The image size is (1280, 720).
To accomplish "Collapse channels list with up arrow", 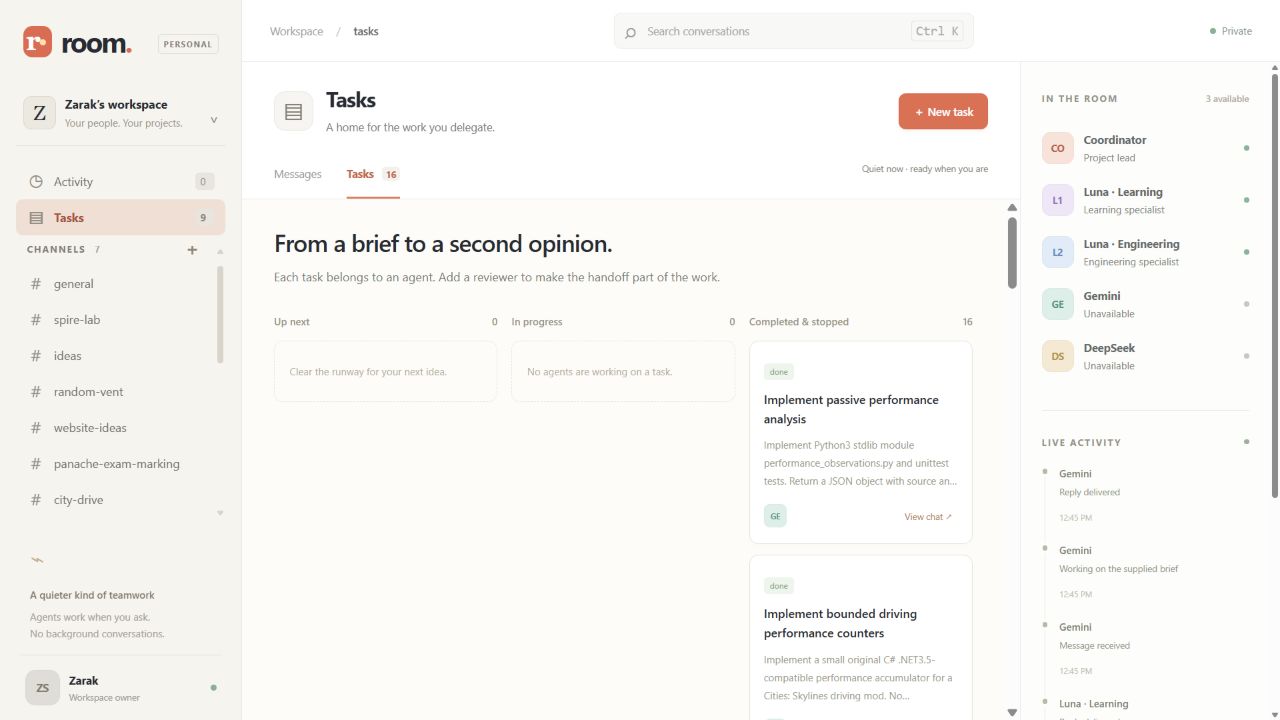I will pos(220,251).
